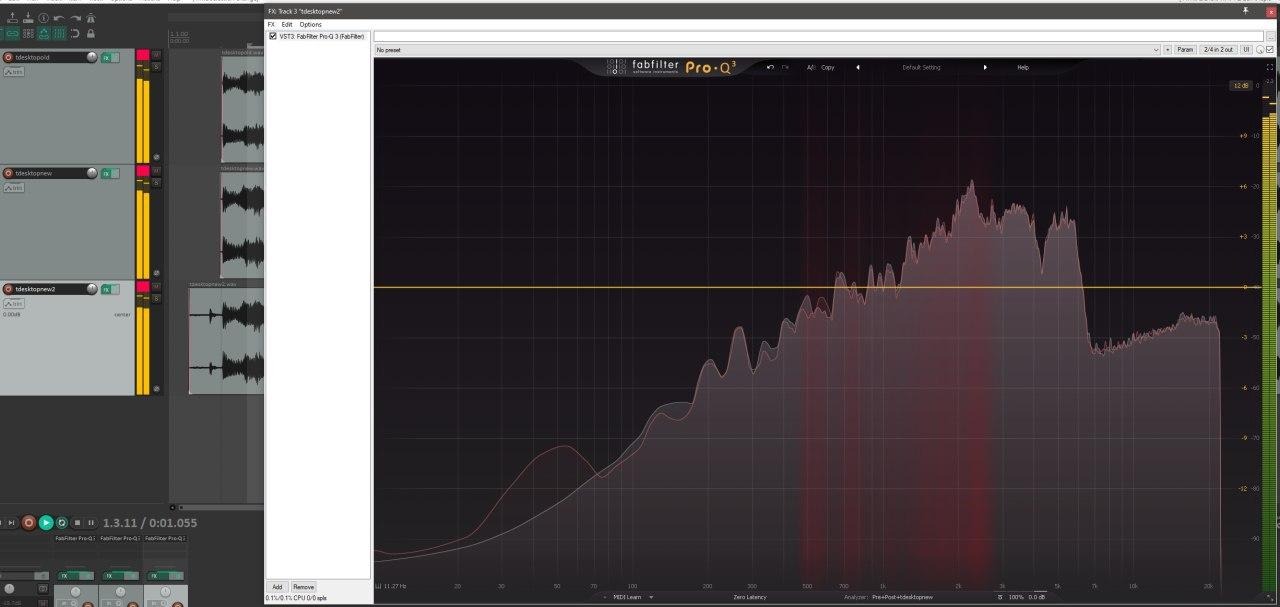Go to previous Pro-Q 3 preset
Screen dimensions: 1280x607
point(857,67)
